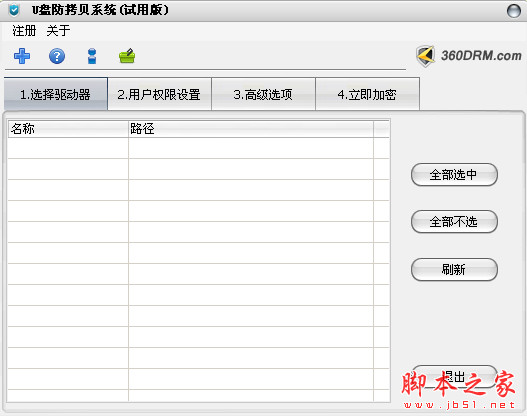The width and height of the screenshot is (527, 416).
Task: Open help with the question mark icon
Action: point(57,56)
